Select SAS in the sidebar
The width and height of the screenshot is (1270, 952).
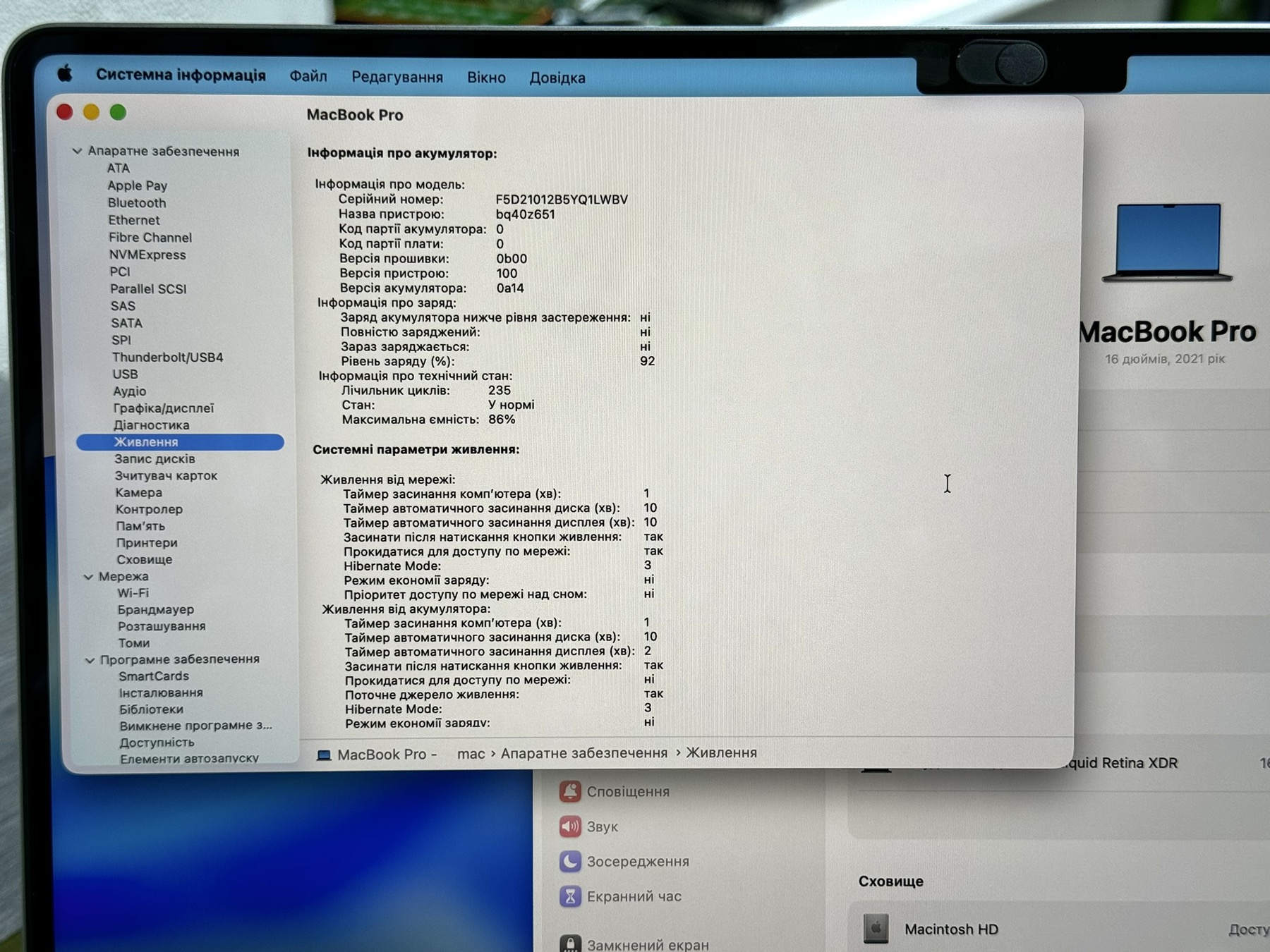pos(123,306)
